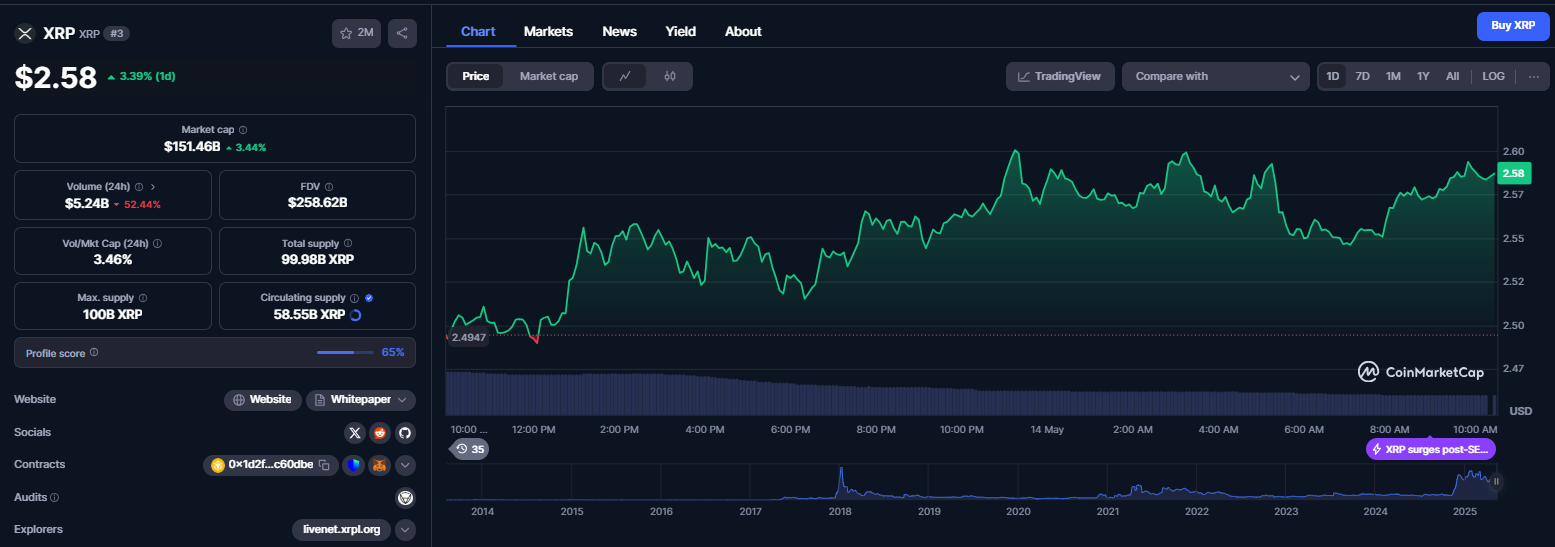Set chart range to All
Screen dimensions: 1555x547
pyautogui.click(x=1452, y=76)
